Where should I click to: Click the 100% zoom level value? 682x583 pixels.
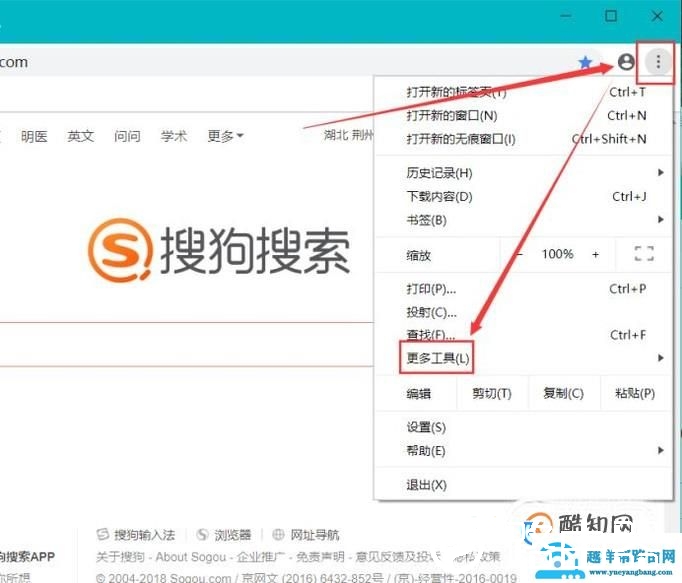coord(557,254)
